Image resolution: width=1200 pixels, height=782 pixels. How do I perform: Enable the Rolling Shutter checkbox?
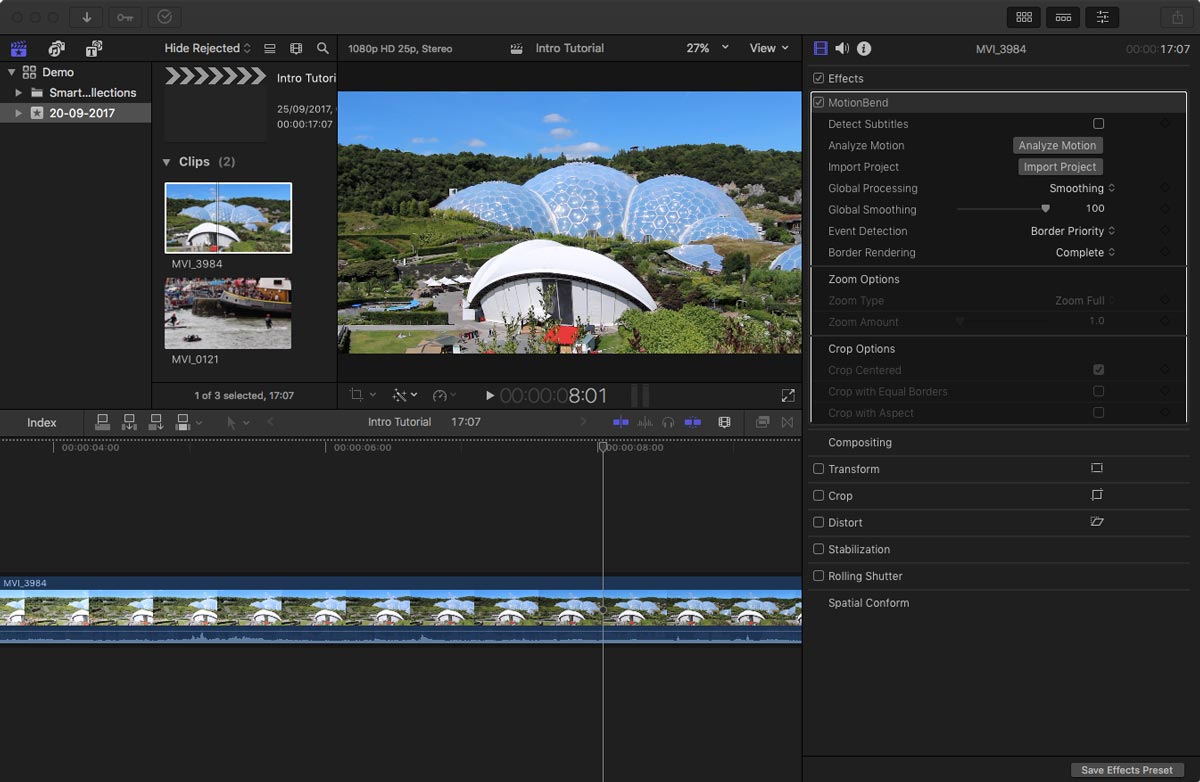point(819,576)
